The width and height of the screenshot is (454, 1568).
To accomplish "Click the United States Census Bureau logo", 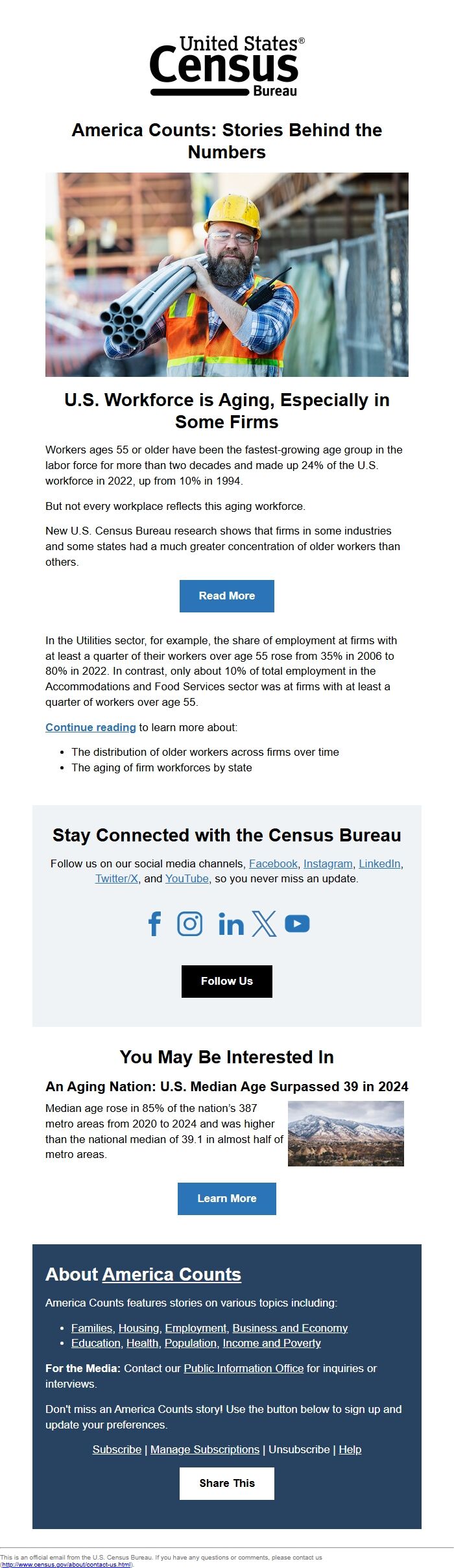I will 226,66.
